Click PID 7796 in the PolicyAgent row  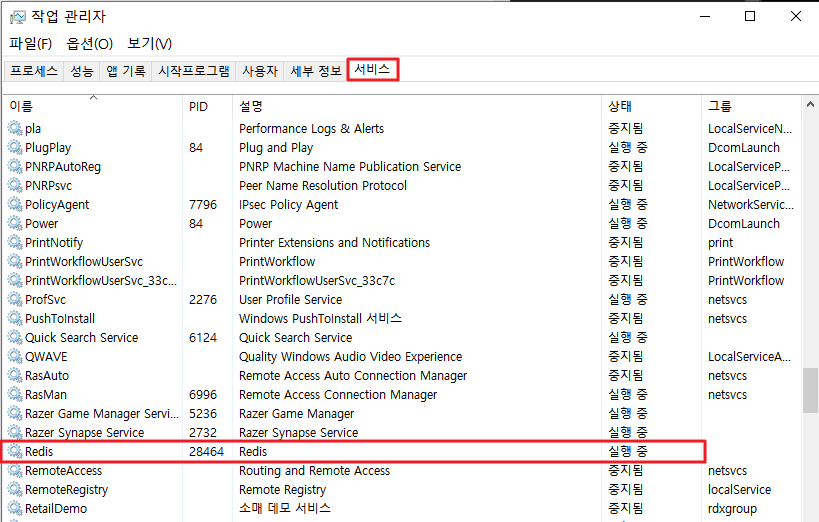tap(203, 205)
